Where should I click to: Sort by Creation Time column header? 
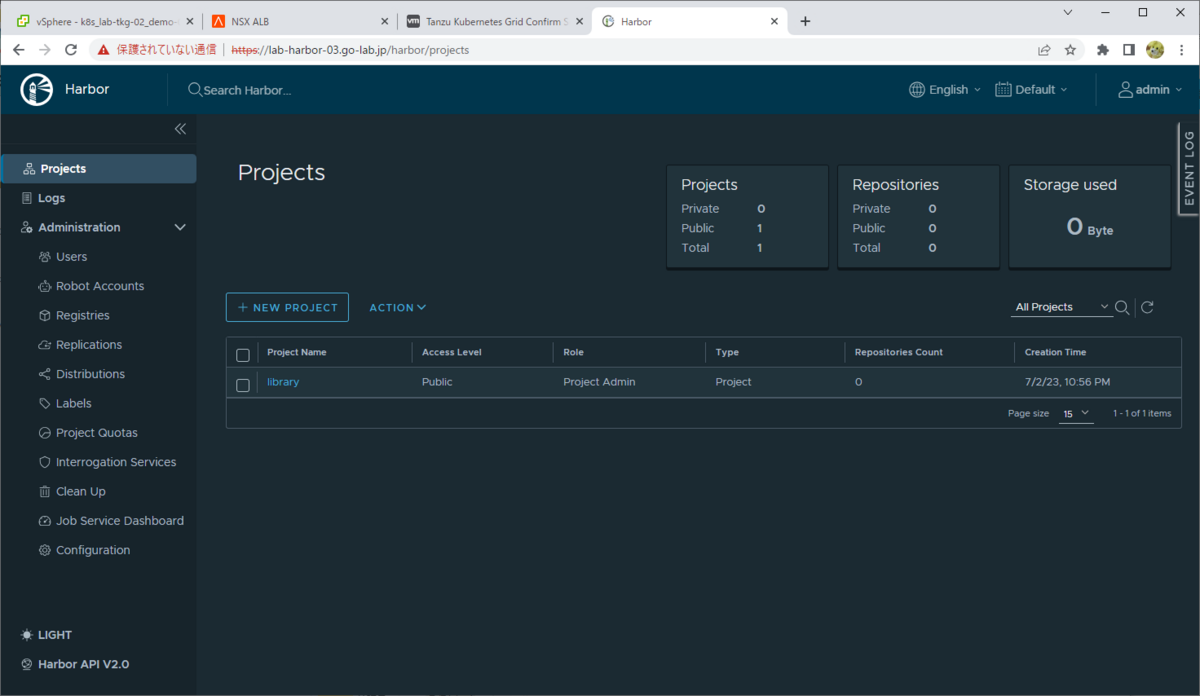tap(1055, 352)
